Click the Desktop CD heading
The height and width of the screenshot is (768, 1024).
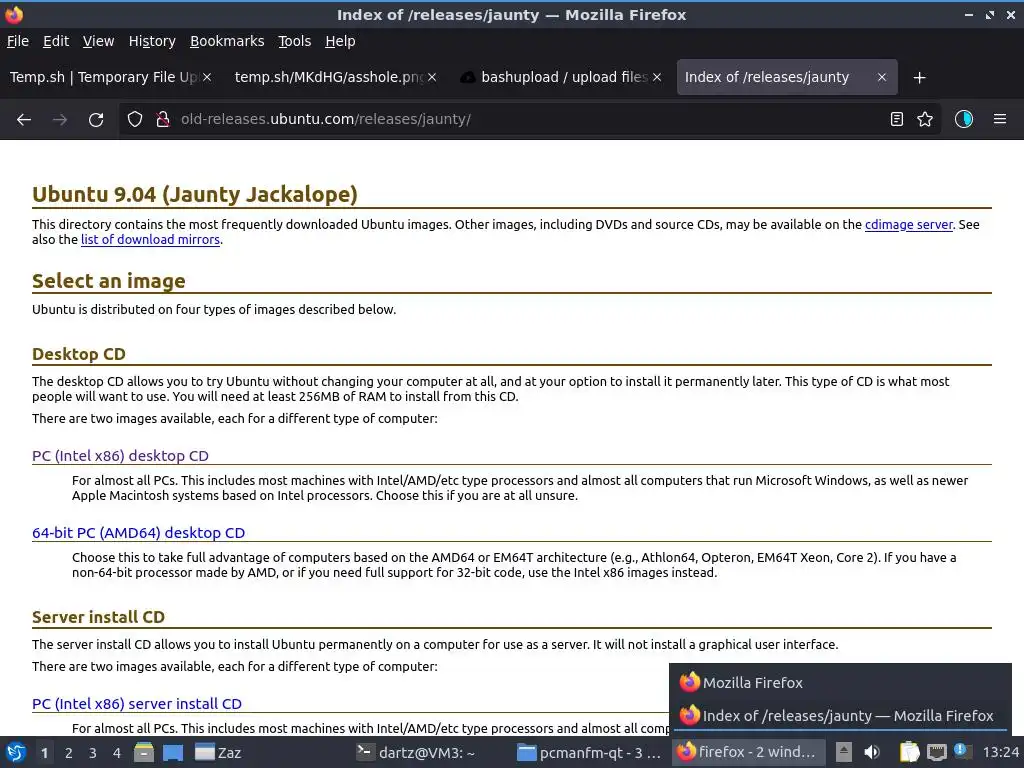(78, 354)
